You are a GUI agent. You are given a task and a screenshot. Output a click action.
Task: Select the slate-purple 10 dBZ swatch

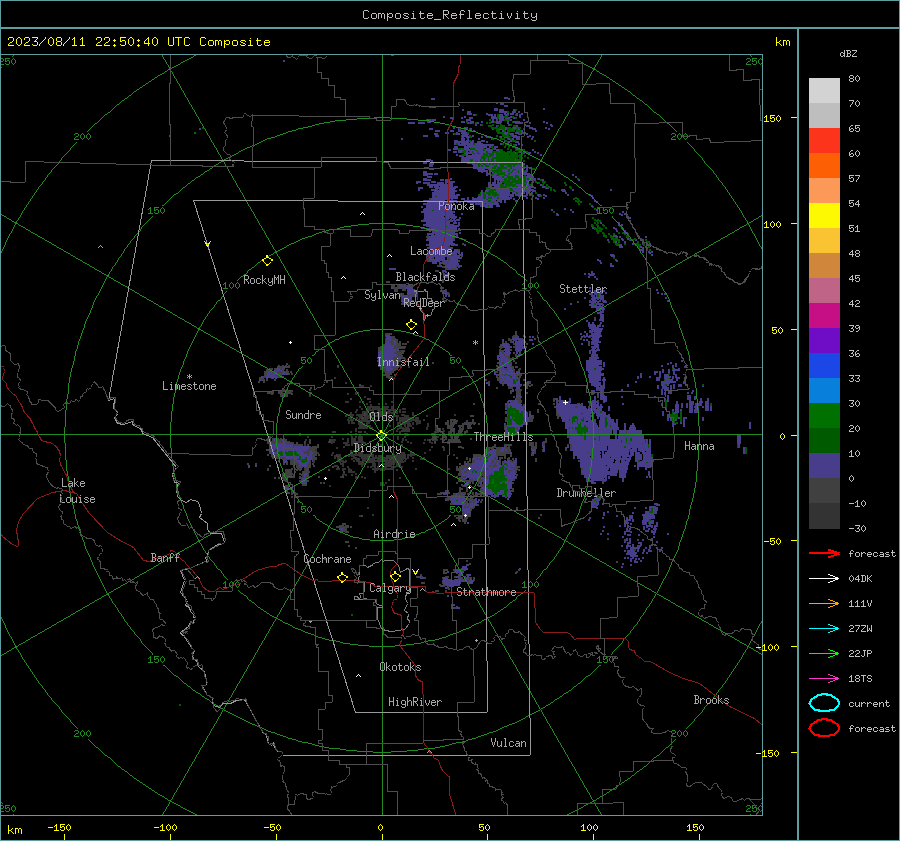[824, 465]
